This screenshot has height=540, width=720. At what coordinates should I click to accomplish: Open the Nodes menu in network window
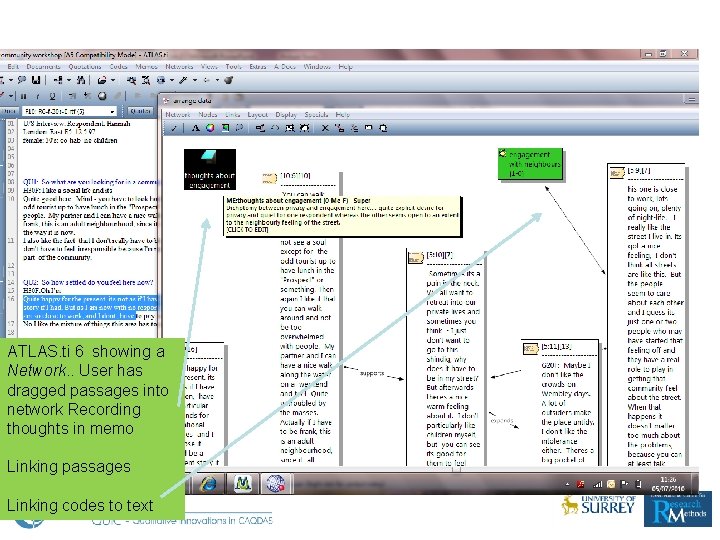coord(208,114)
